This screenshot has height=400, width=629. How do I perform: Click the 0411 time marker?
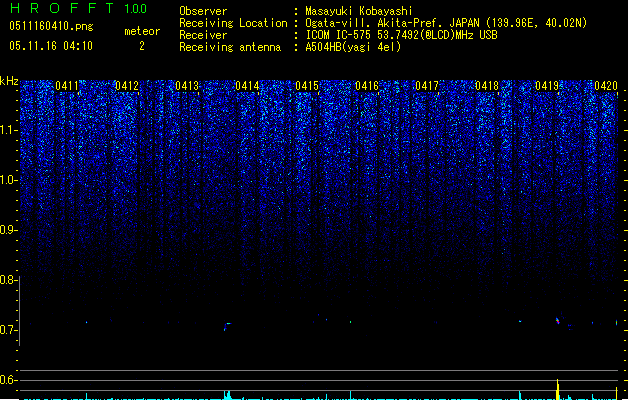point(67,86)
